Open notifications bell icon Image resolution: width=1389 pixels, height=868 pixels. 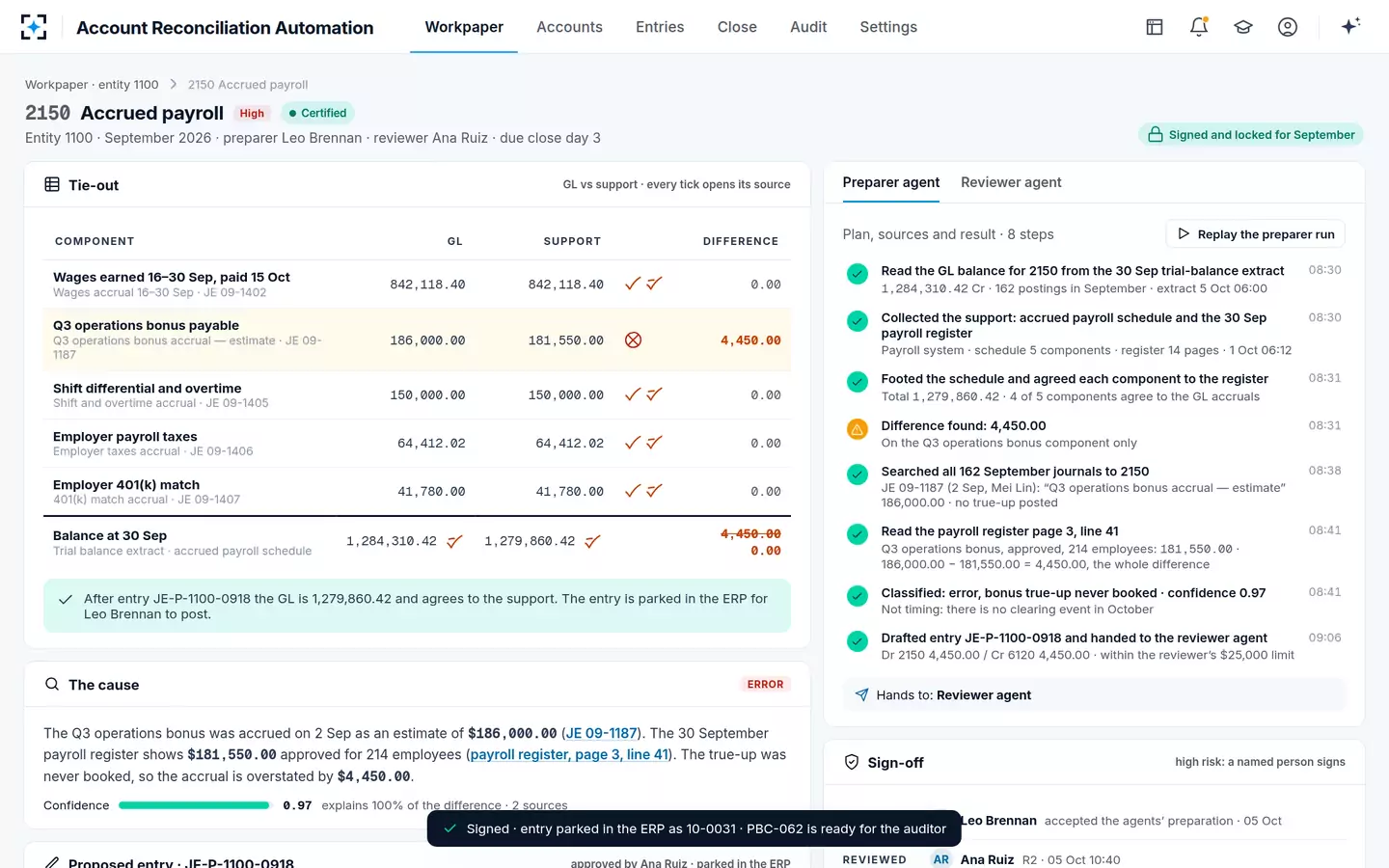(x=1199, y=27)
